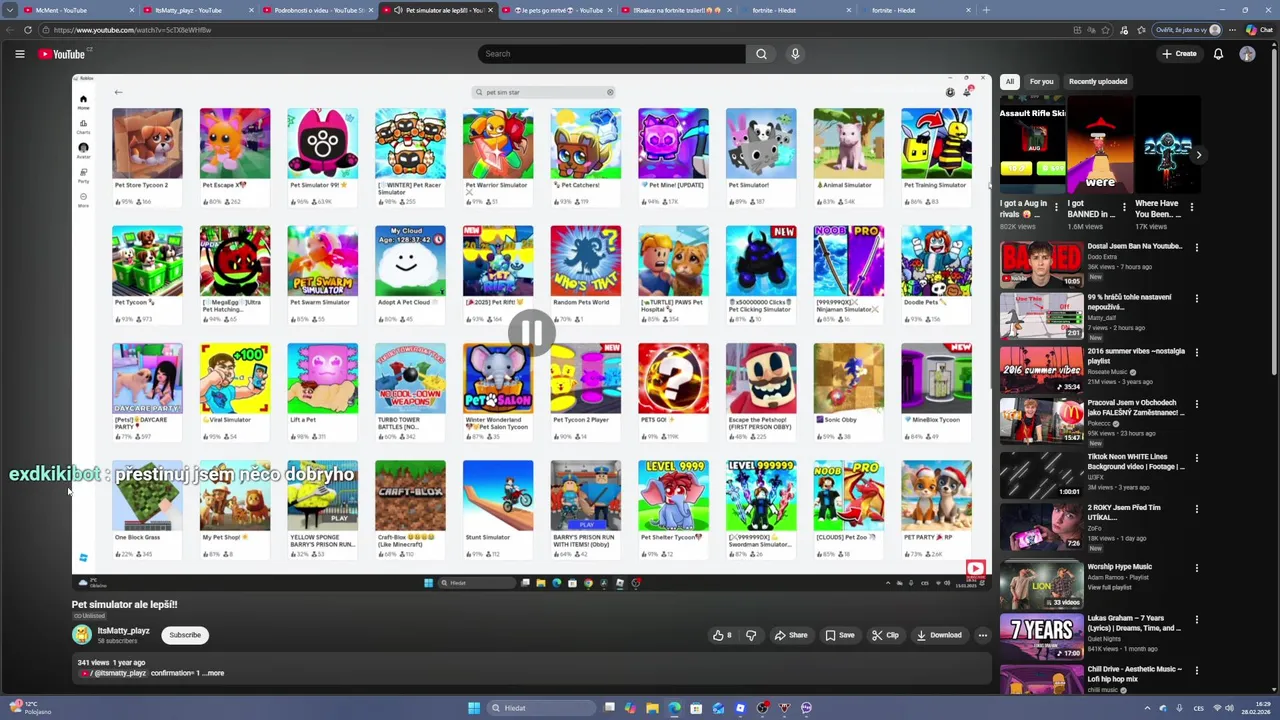Share the video
This screenshot has width=1280, height=720.
[x=790, y=635]
